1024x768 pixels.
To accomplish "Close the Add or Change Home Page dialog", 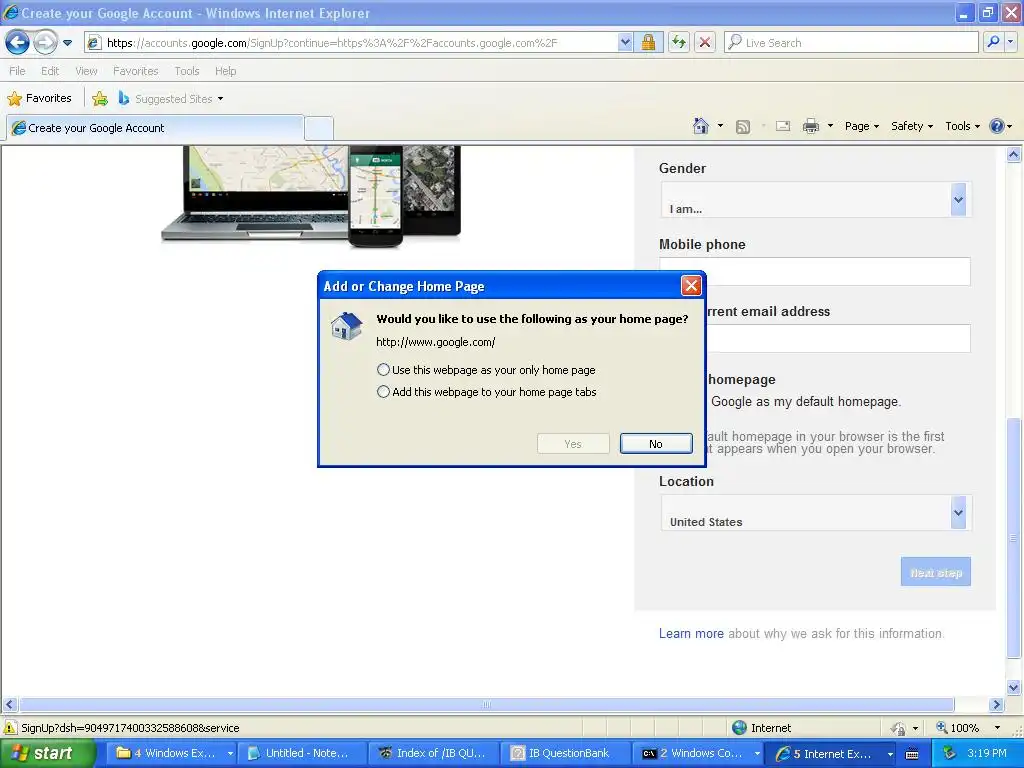I will (691, 285).
